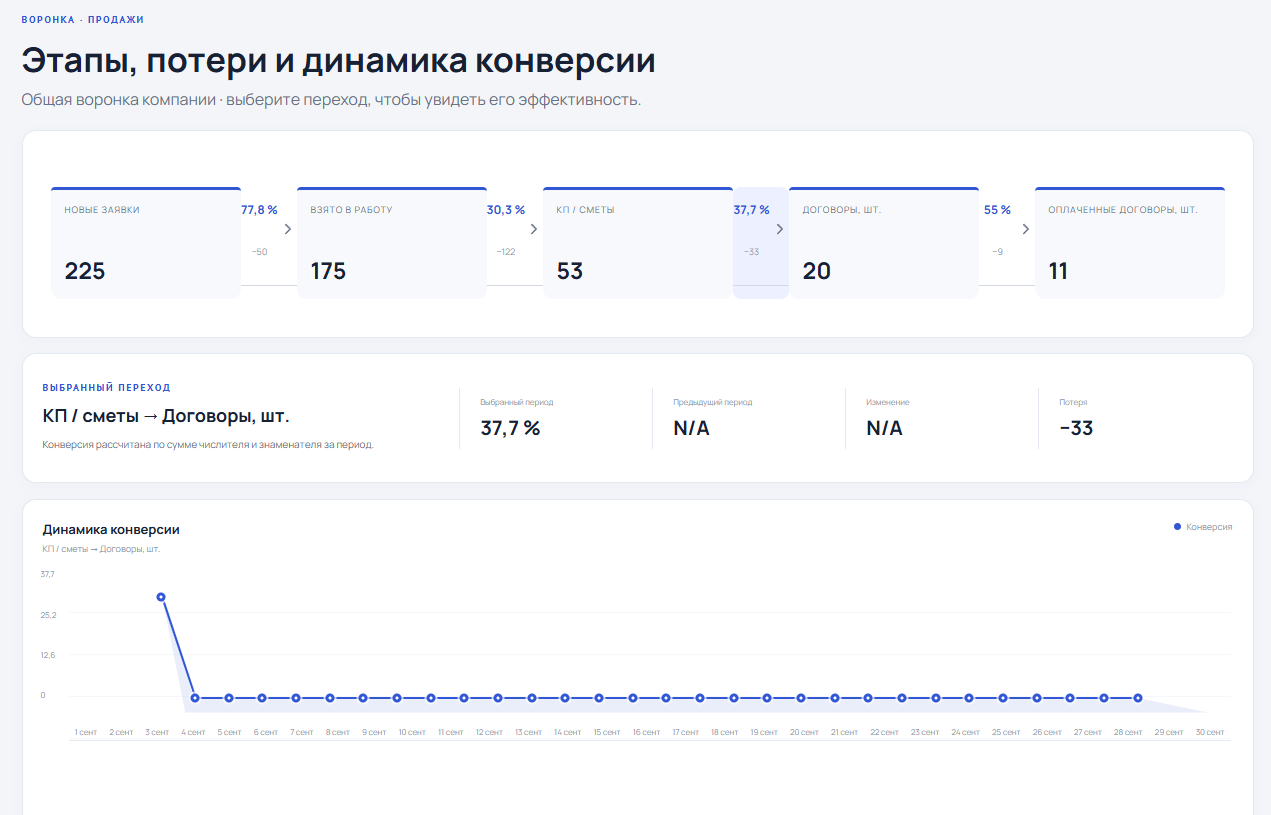The height and width of the screenshot is (815, 1271).
Task: Click the chevron arrow beside 30,3 % transition
Action: 534,229
